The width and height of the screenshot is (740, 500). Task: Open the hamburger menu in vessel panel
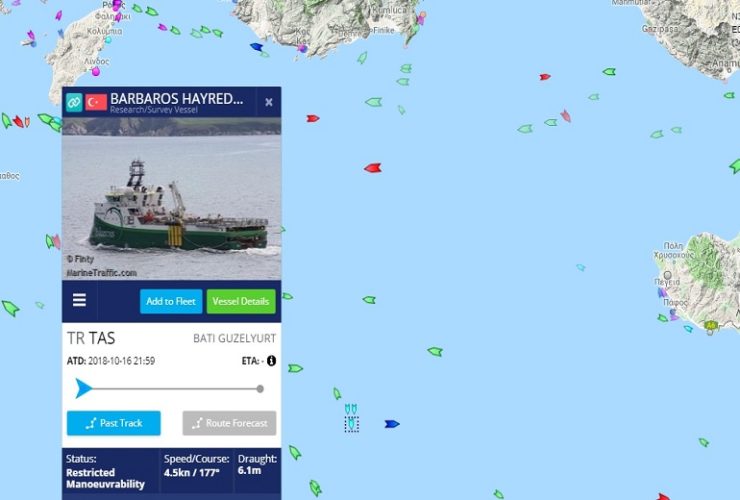79,300
